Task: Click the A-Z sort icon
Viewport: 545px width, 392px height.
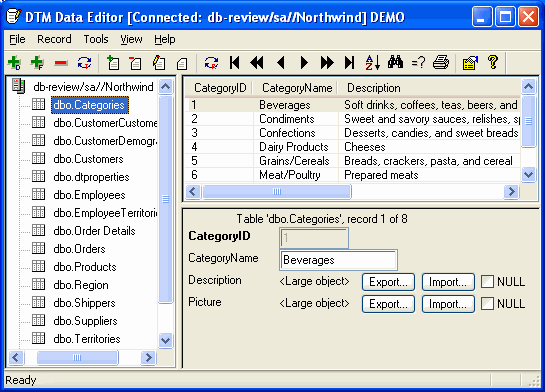Action: 373,63
